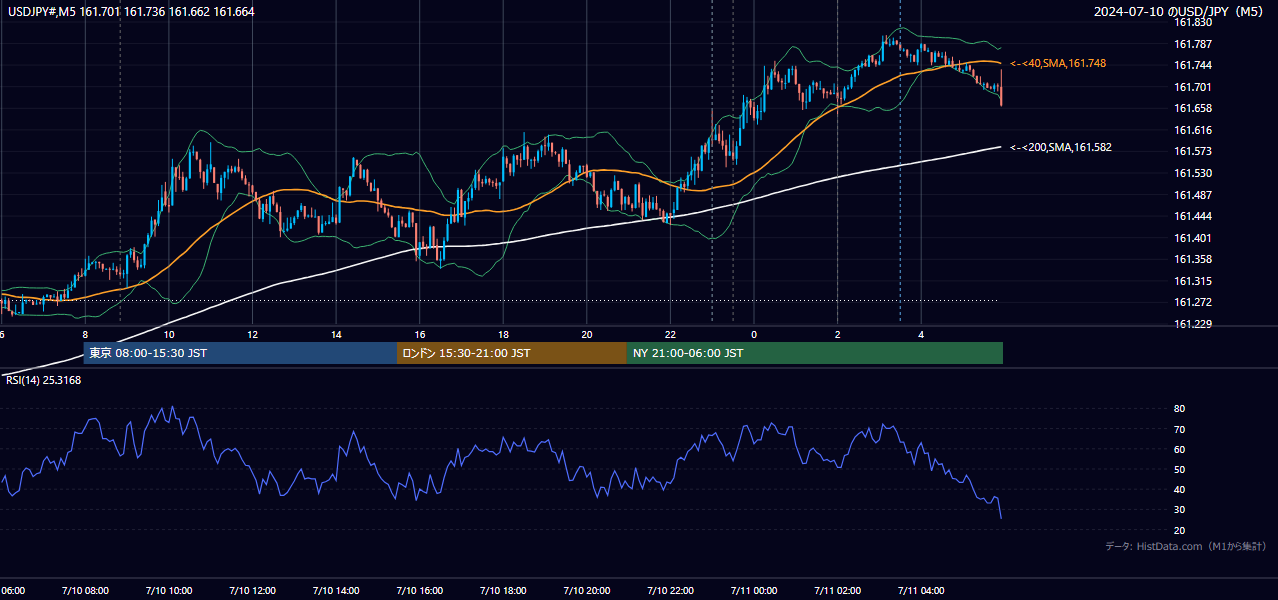This screenshot has height=600, width=1278.
Task: Click price scale value 161.358
Action: click(1193, 259)
